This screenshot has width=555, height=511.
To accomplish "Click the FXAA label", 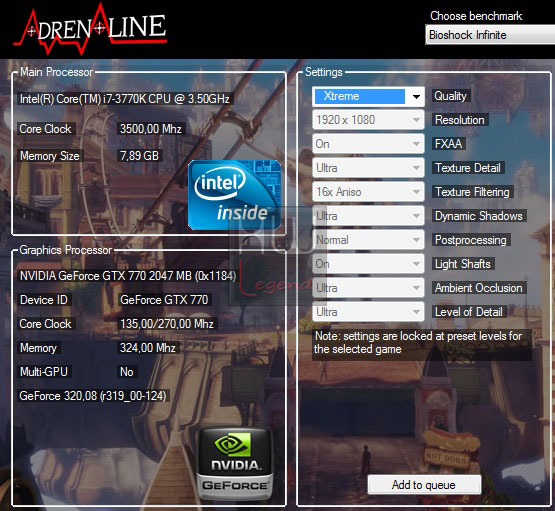I will 448,144.
